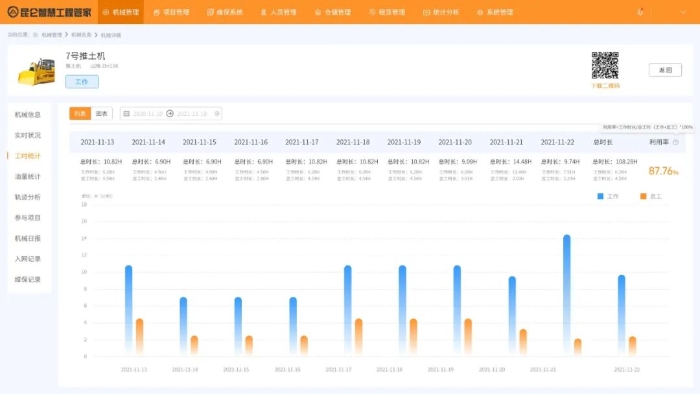Click the tallest blue bar for 2021-11-21
The height and width of the screenshot is (394, 700).
pyautogui.click(x=567, y=294)
